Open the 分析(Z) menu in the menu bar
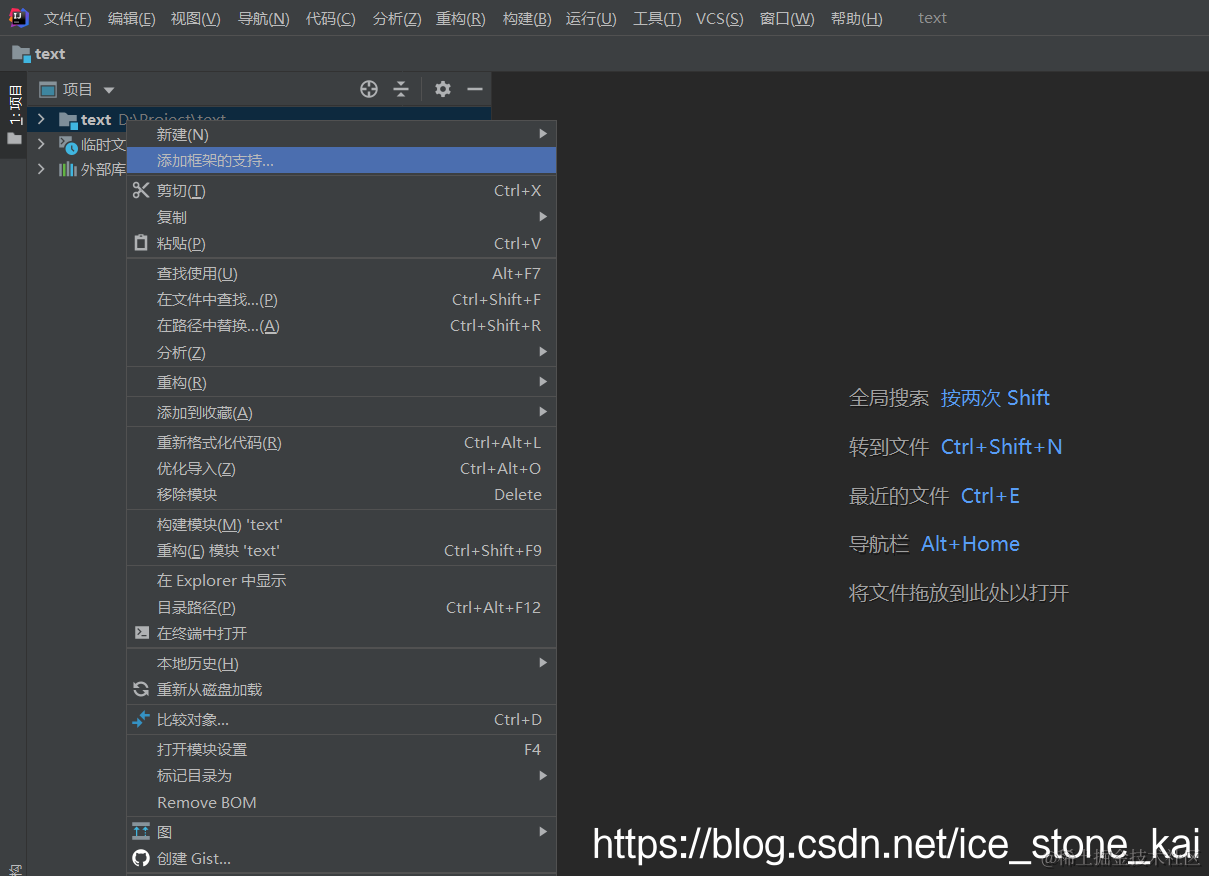The image size is (1209, 876). pyautogui.click(x=397, y=18)
